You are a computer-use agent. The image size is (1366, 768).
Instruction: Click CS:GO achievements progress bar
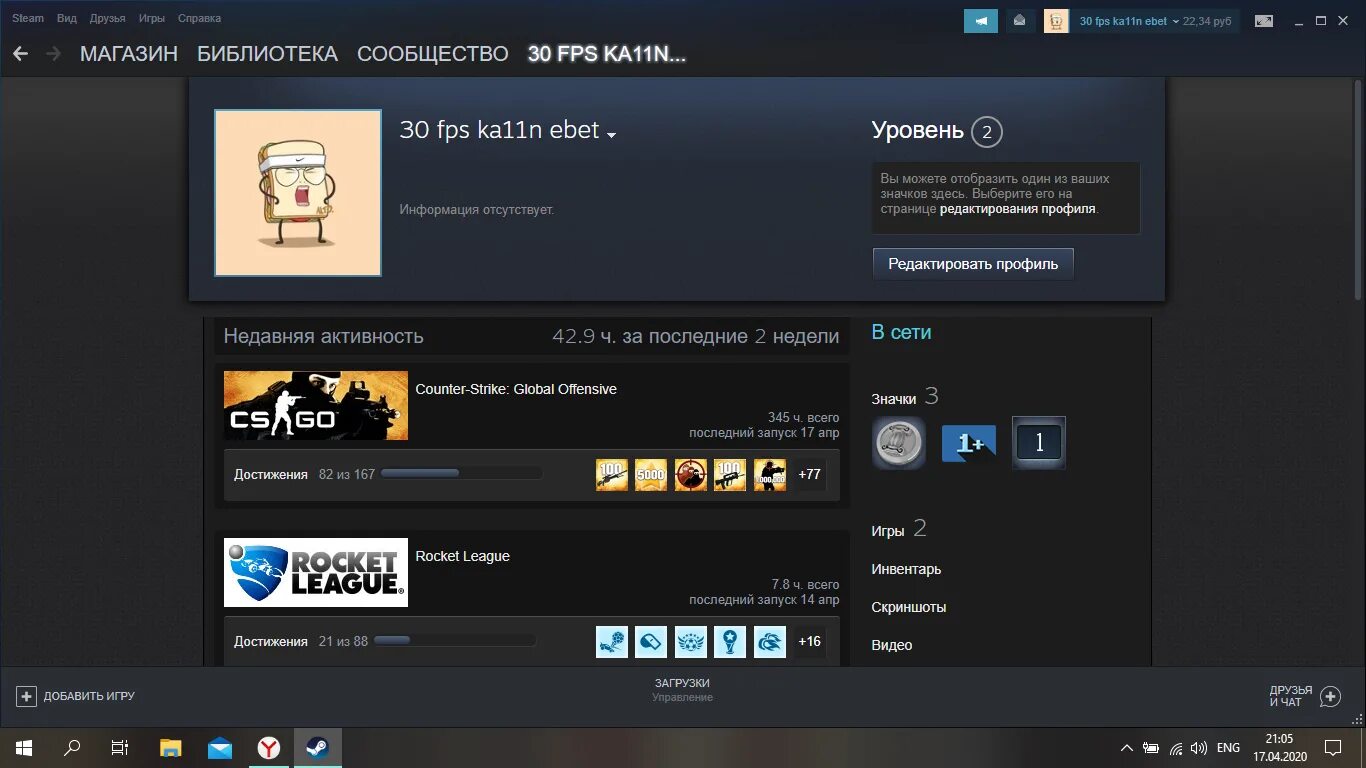pyautogui.click(x=461, y=474)
